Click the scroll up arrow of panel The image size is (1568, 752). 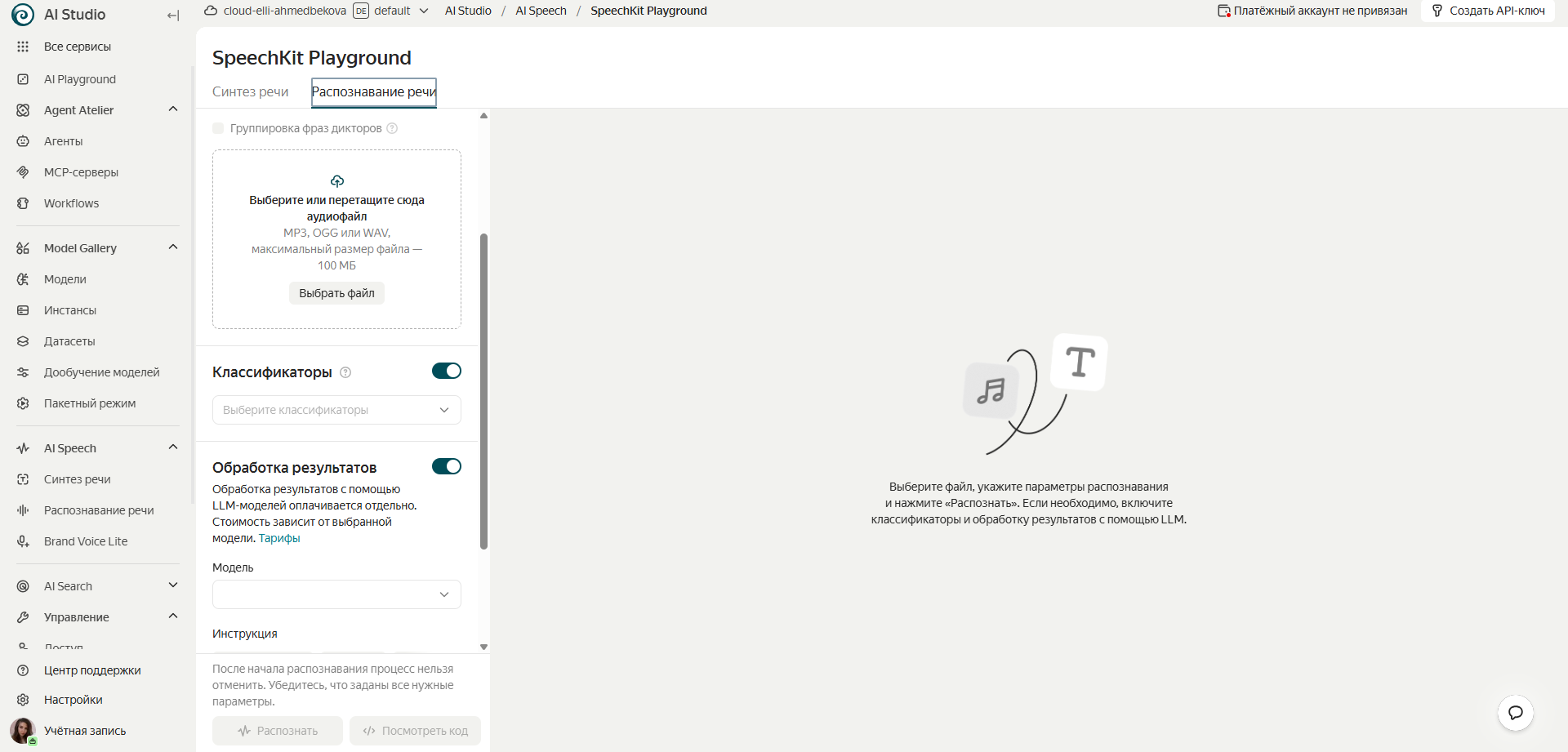click(x=483, y=116)
